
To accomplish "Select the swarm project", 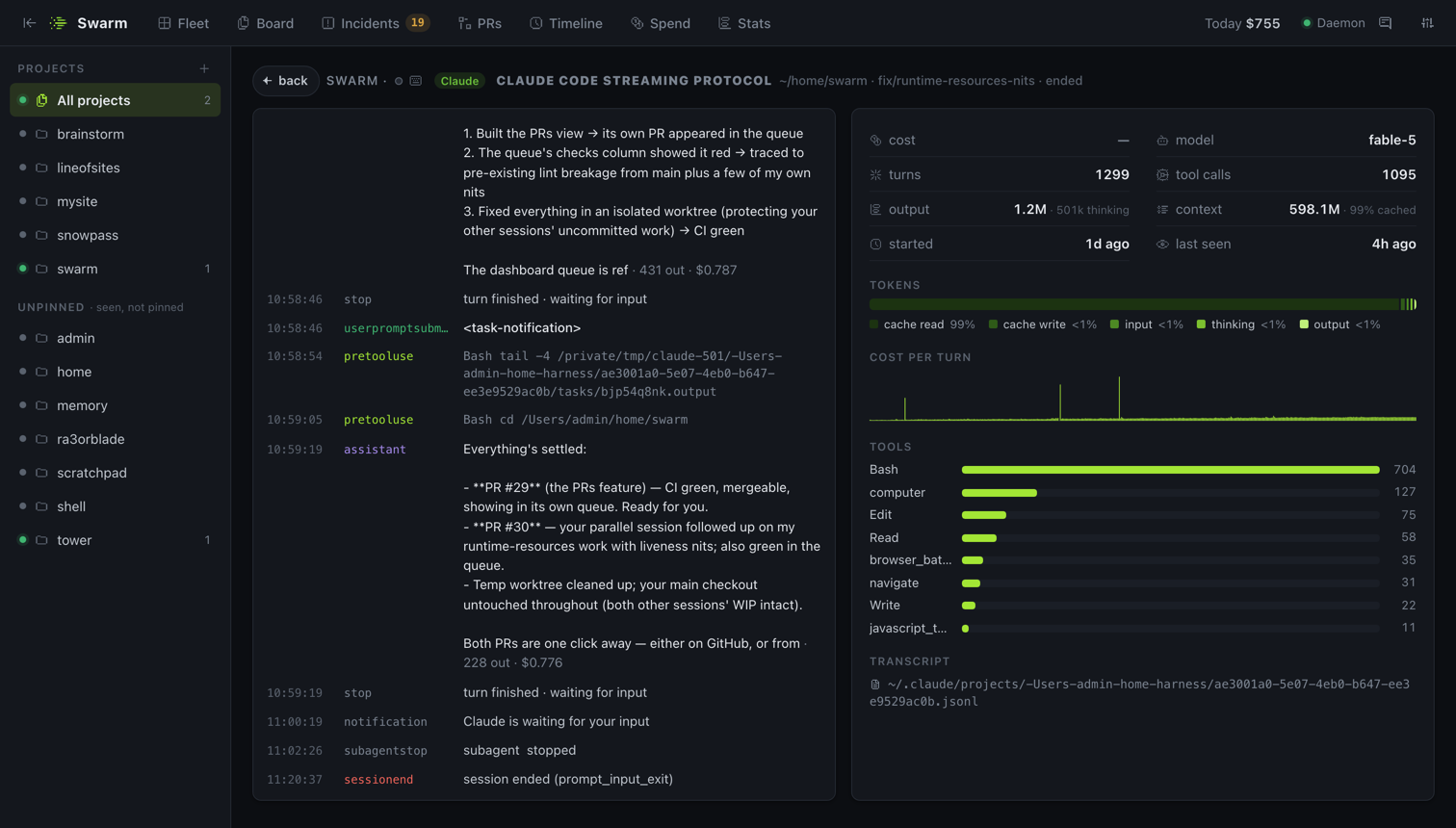I will point(116,269).
